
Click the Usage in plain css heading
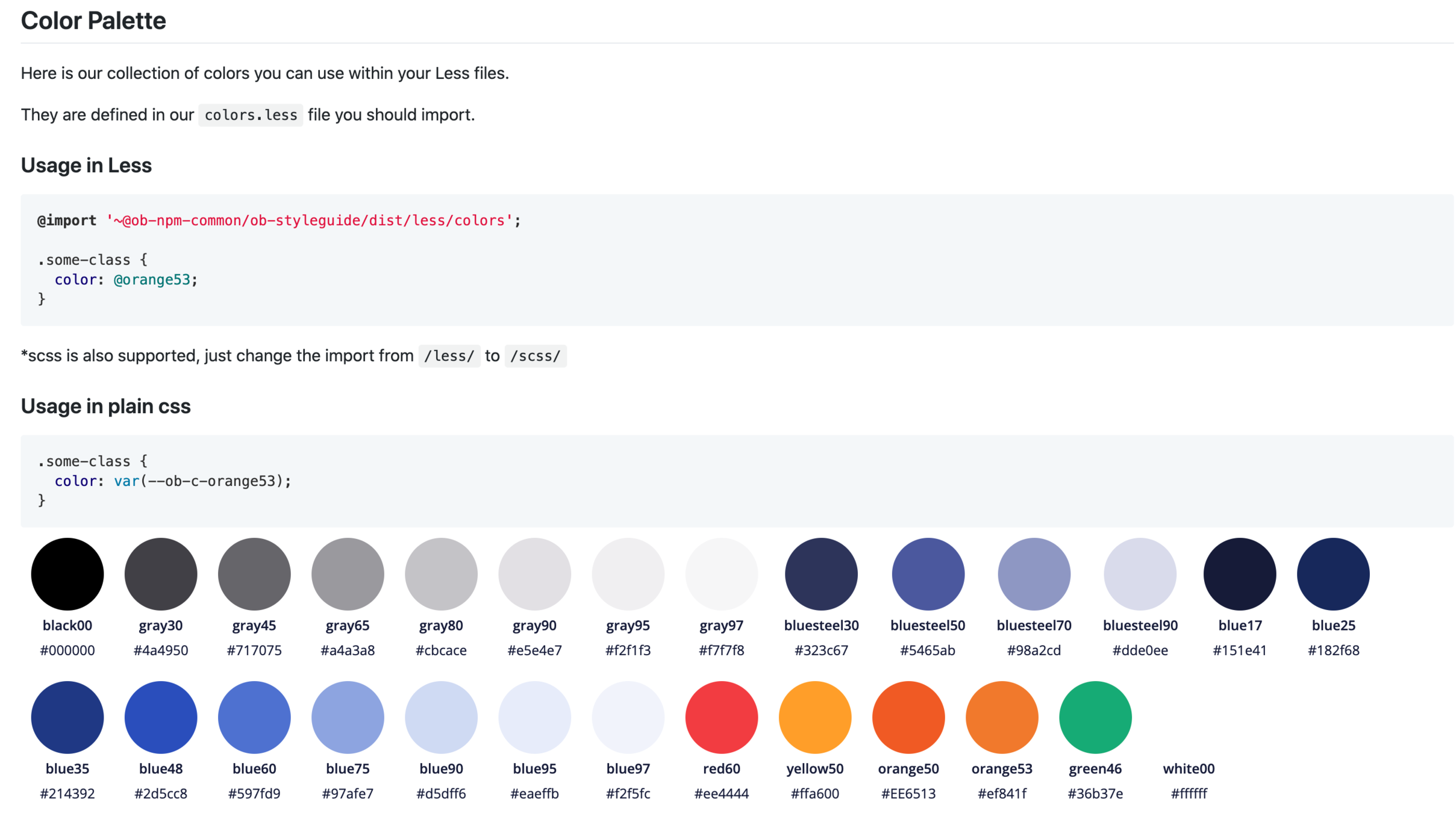click(105, 406)
